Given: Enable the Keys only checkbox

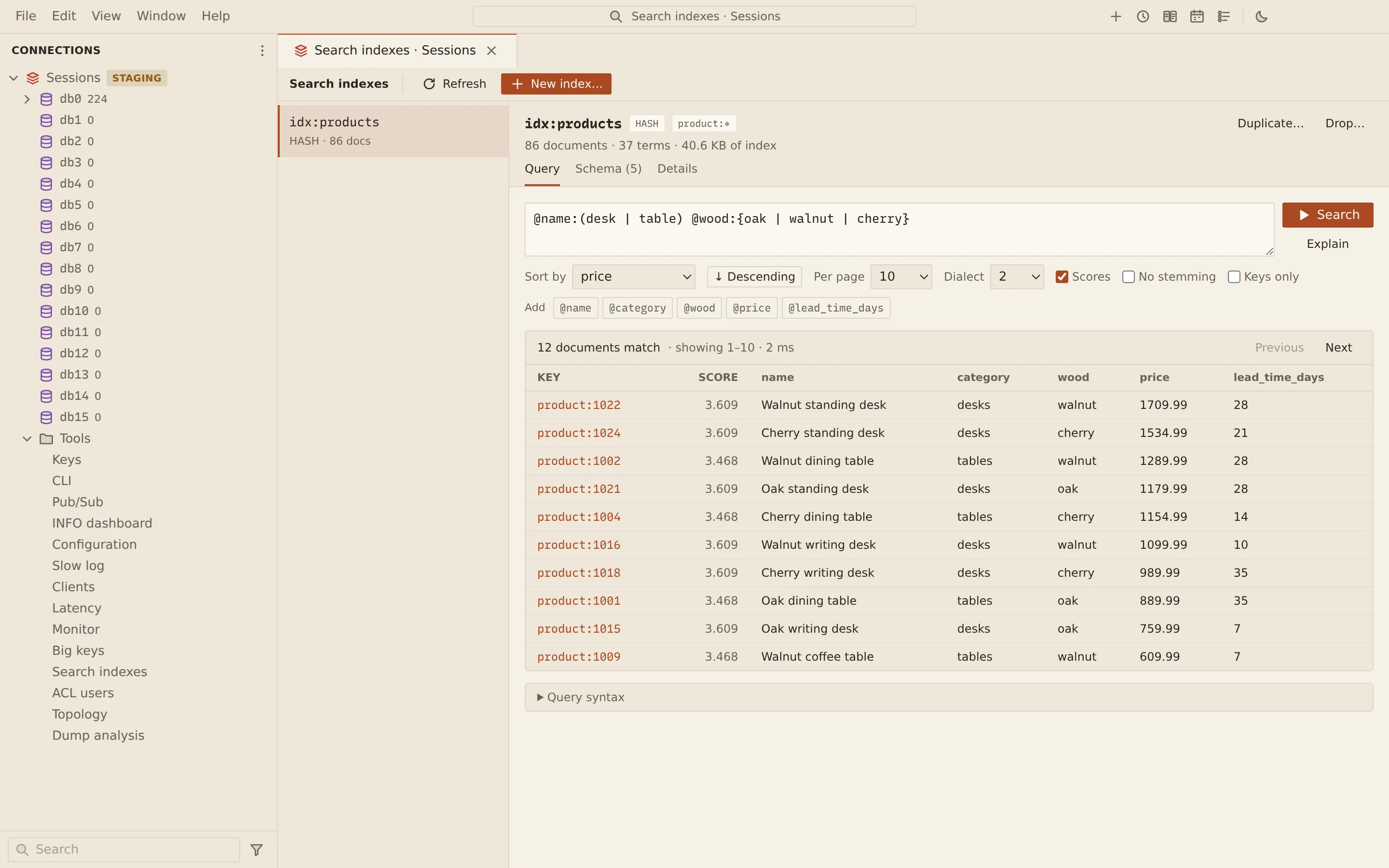Looking at the screenshot, I should click(1234, 277).
